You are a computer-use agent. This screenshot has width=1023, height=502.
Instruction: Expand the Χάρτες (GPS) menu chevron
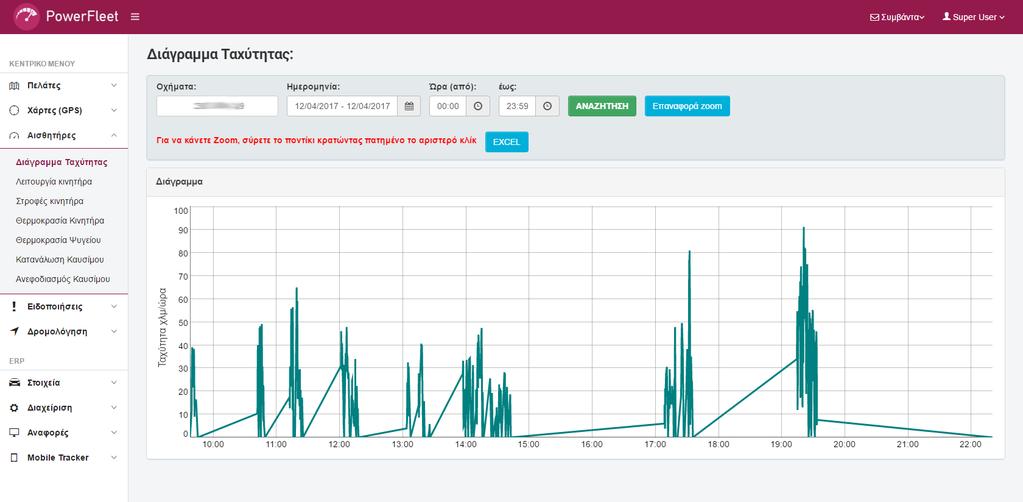[114, 110]
